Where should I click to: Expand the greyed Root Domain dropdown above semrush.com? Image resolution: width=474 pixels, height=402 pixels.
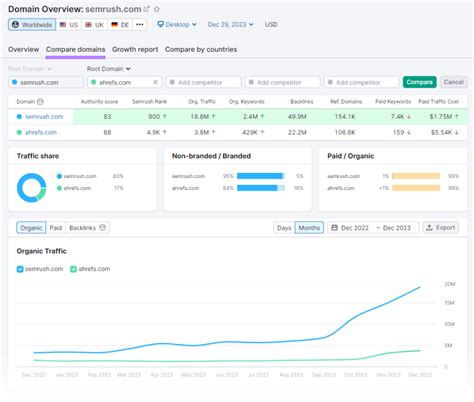pyautogui.click(x=30, y=69)
